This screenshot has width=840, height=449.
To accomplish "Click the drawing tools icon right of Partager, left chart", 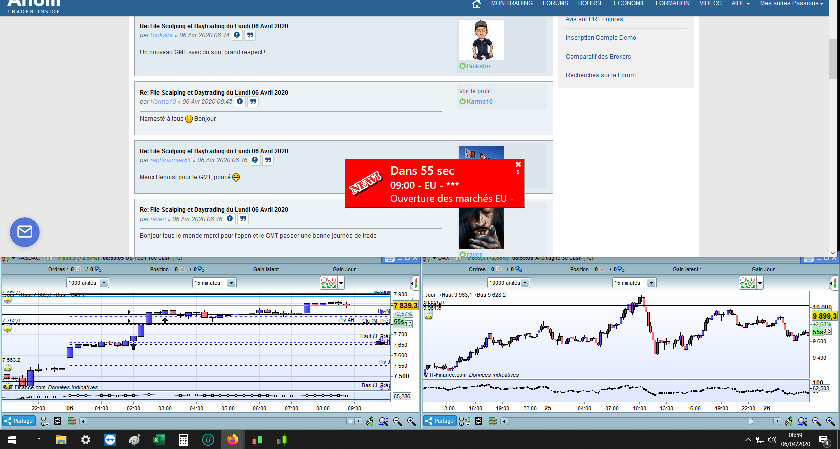I will point(44,421).
